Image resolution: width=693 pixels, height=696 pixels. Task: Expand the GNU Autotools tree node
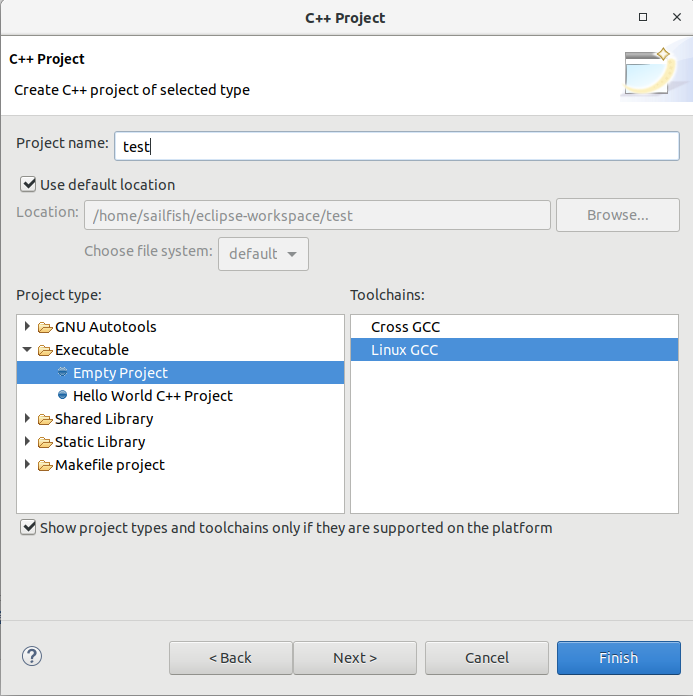tap(28, 327)
